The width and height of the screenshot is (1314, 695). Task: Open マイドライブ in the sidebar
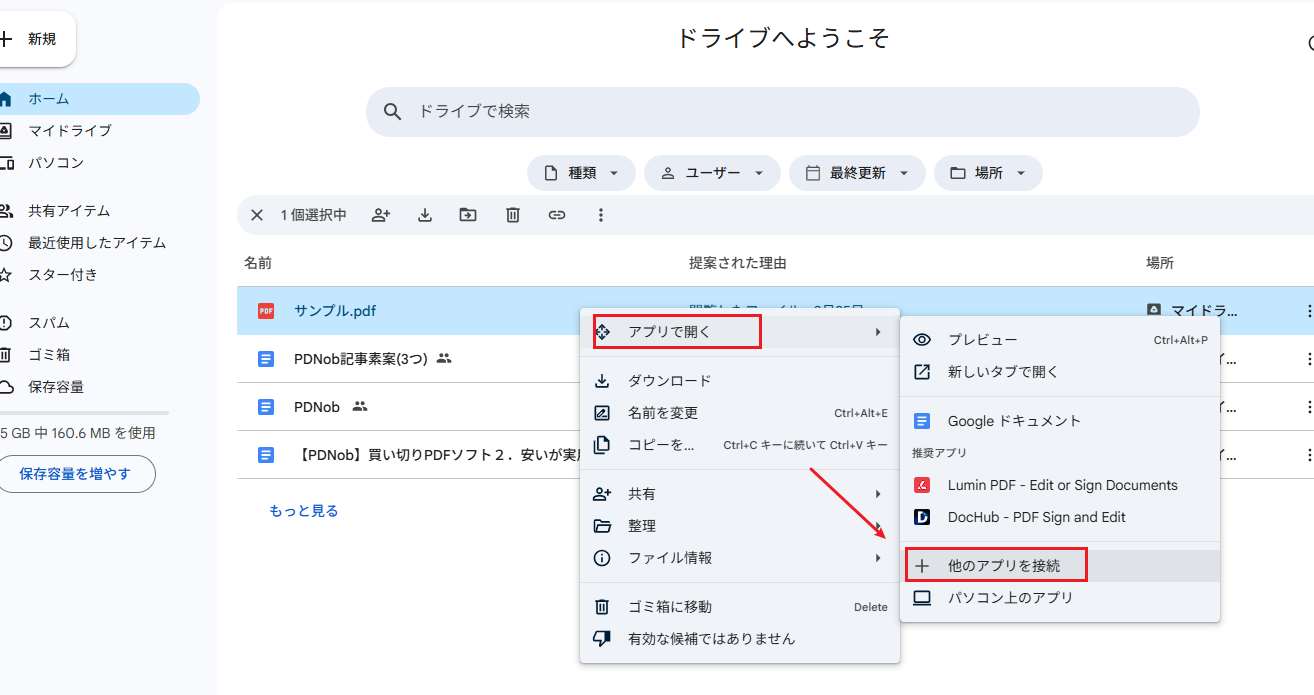tap(98, 131)
